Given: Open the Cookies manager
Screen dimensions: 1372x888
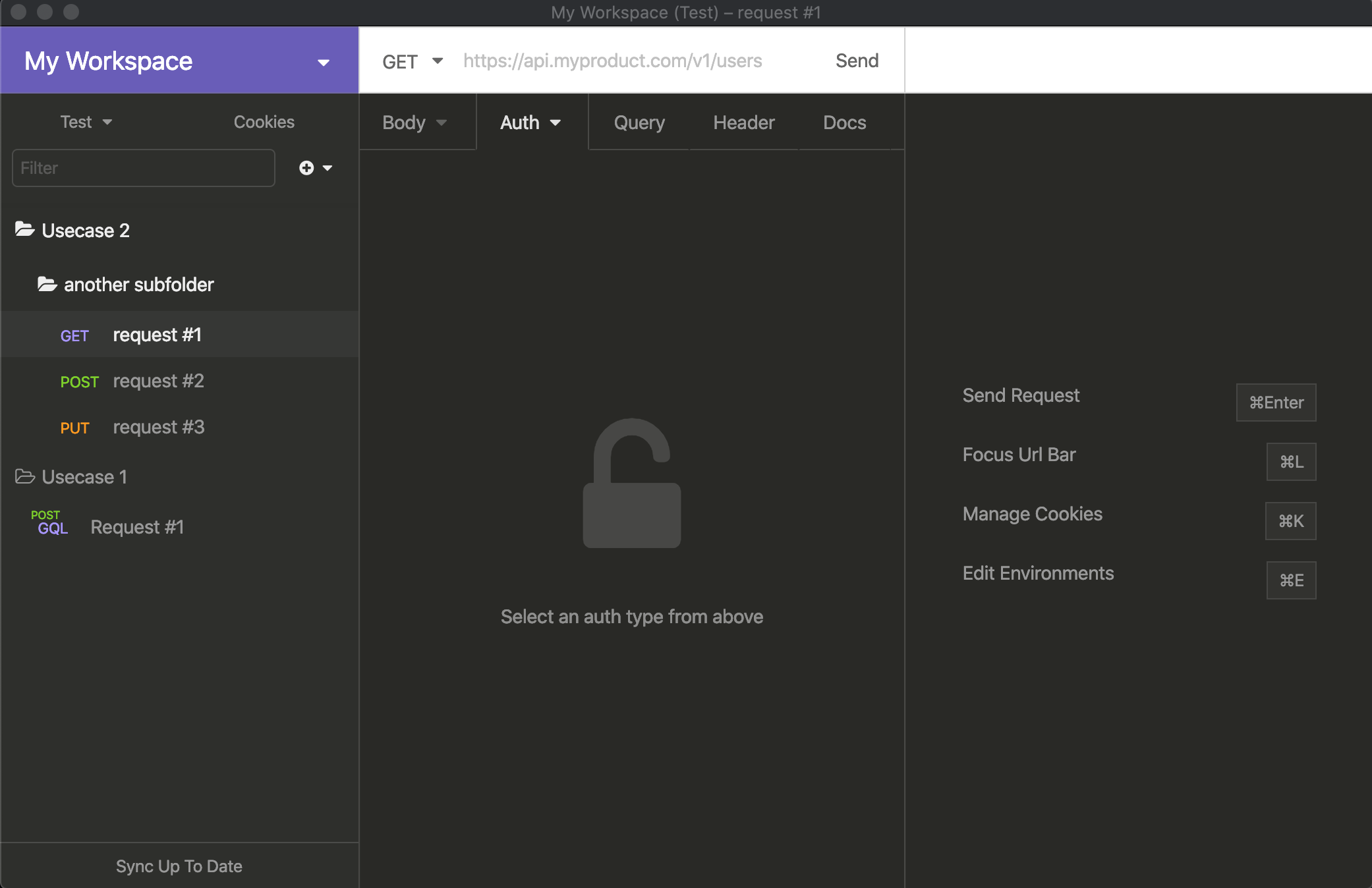Looking at the screenshot, I should (264, 122).
